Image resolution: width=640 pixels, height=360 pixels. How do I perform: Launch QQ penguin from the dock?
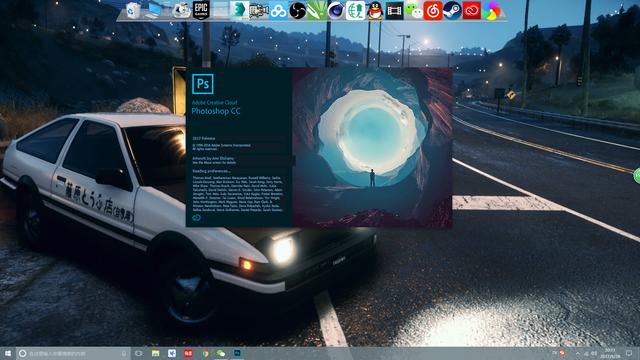coord(375,11)
